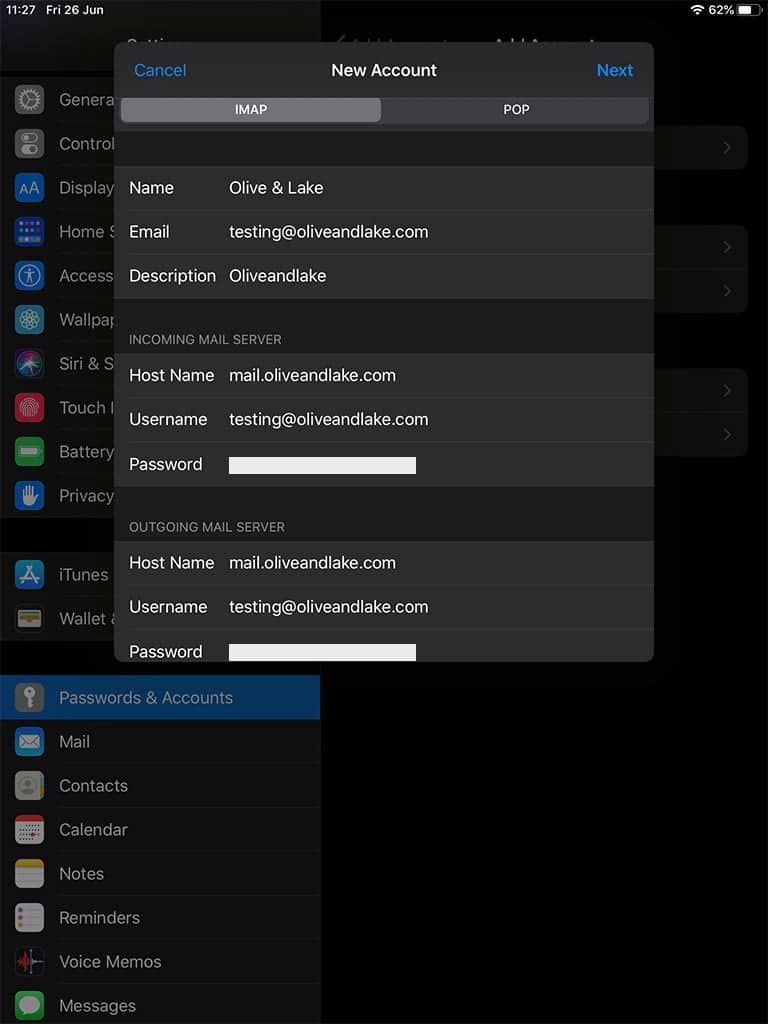Open the Passwords & Accounts row
Screen dimensions: 768x1024
(x=160, y=697)
